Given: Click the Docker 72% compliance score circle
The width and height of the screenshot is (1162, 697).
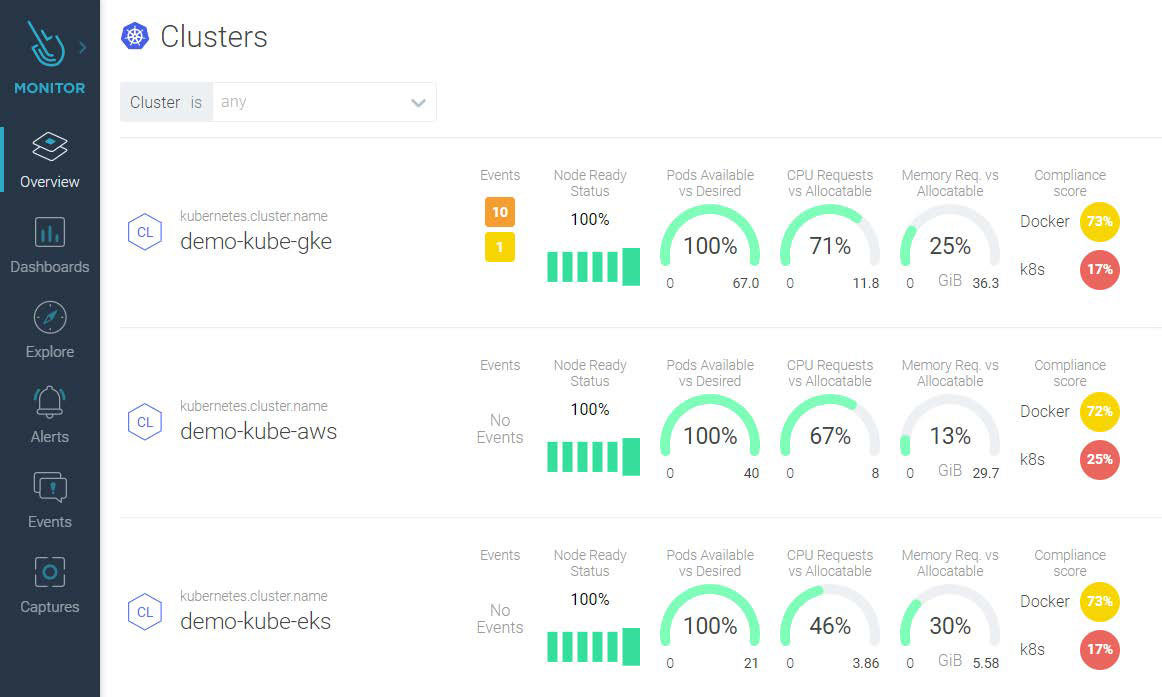Looking at the screenshot, I should 1099,412.
